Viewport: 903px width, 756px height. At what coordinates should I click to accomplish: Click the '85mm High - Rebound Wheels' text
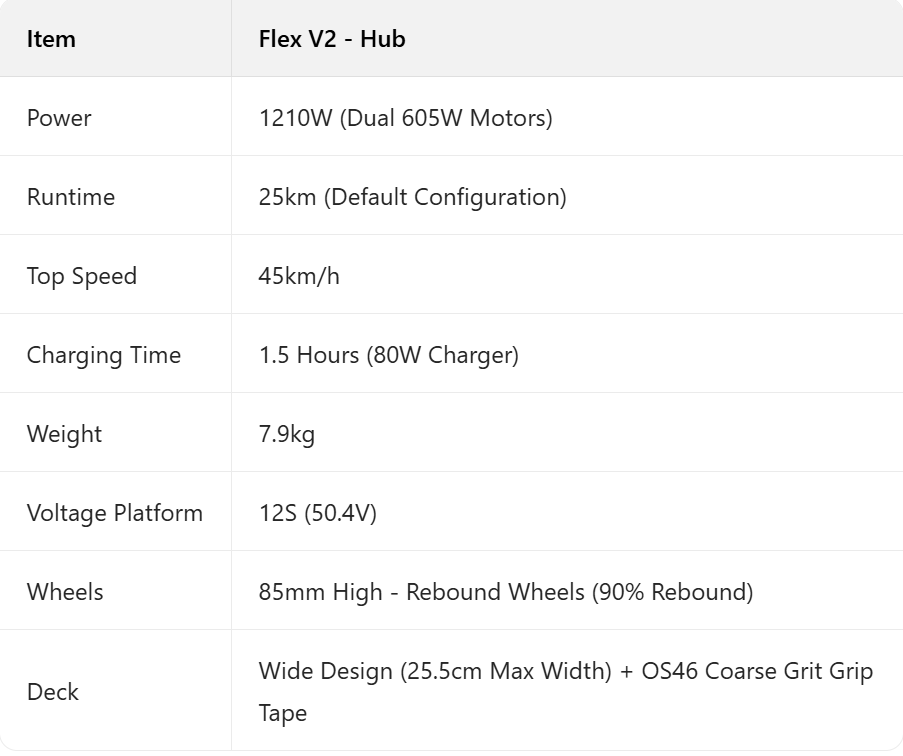(421, 592)
